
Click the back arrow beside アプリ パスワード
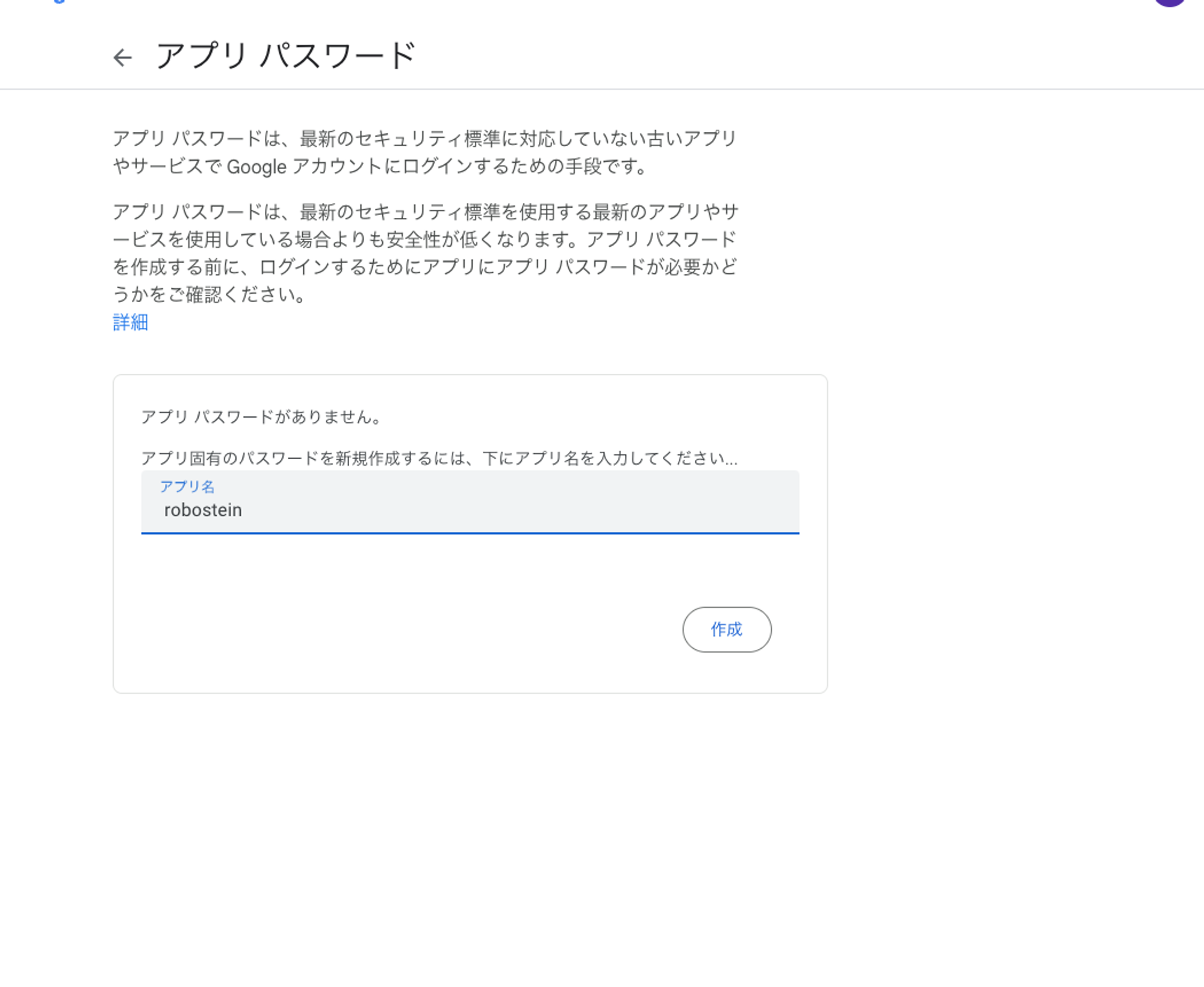point(123,57)
